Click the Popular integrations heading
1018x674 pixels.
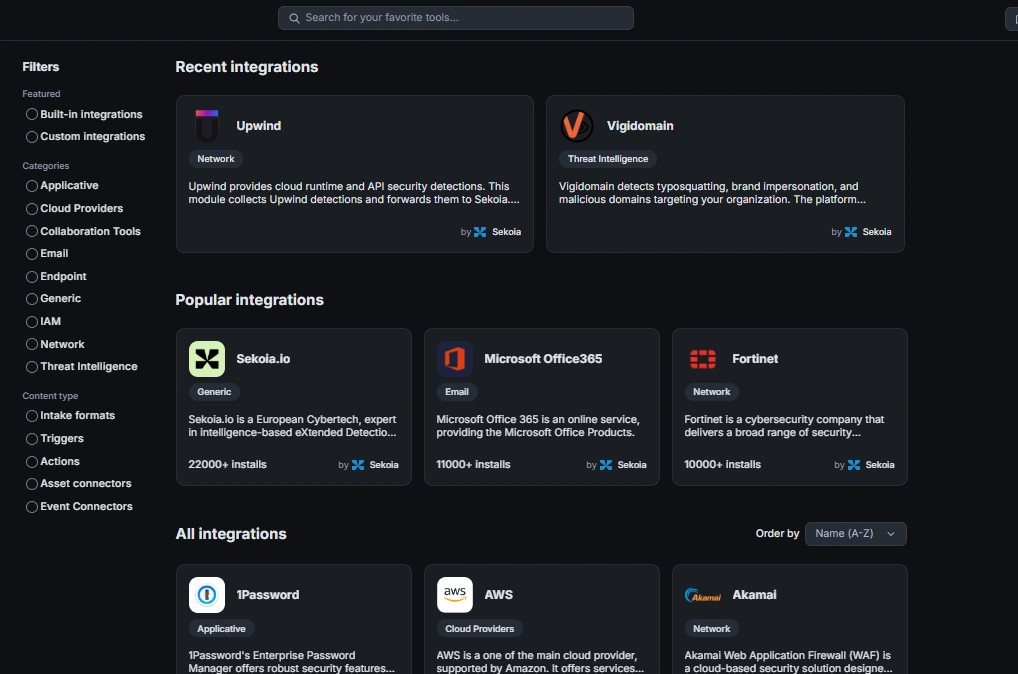(249, 300)
